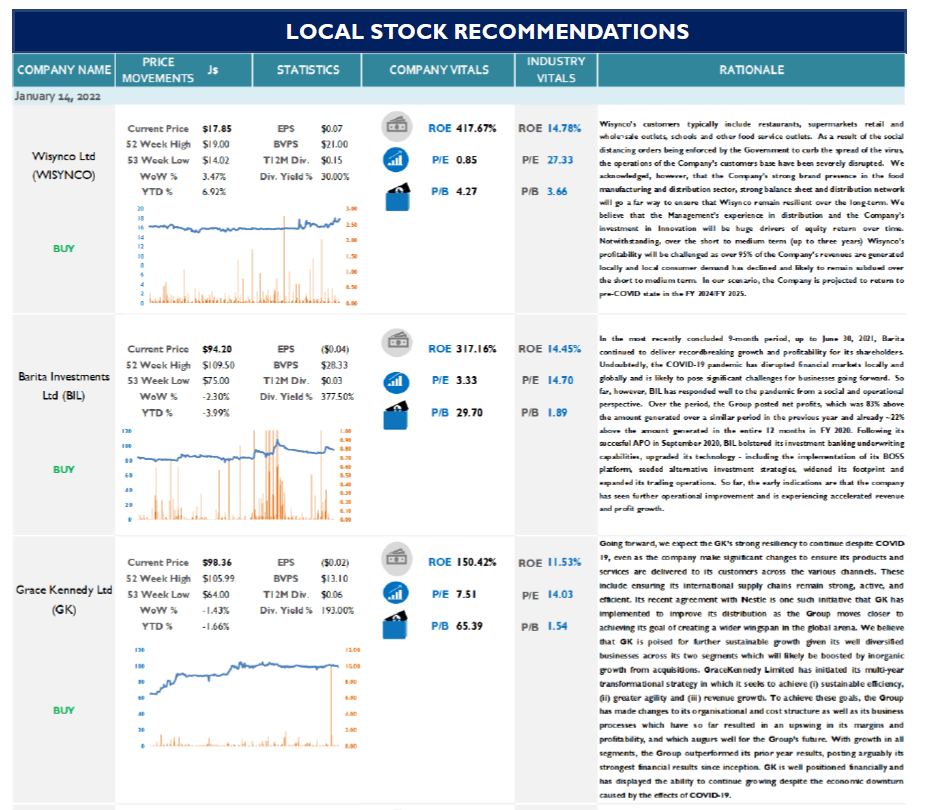Click Barita industry P/E 14.70
This screenshot has height=810, width=933.
560,380
